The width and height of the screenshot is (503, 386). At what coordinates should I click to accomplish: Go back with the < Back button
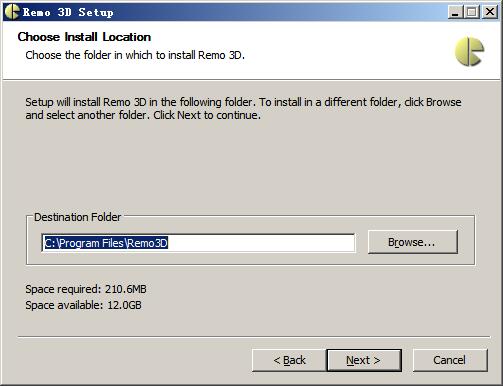(x=289, y=360)
